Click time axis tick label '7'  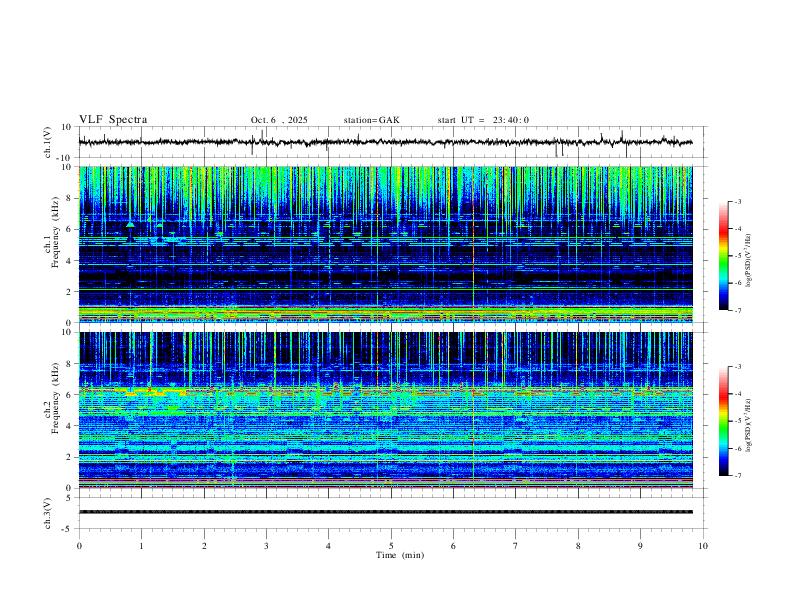516,546
